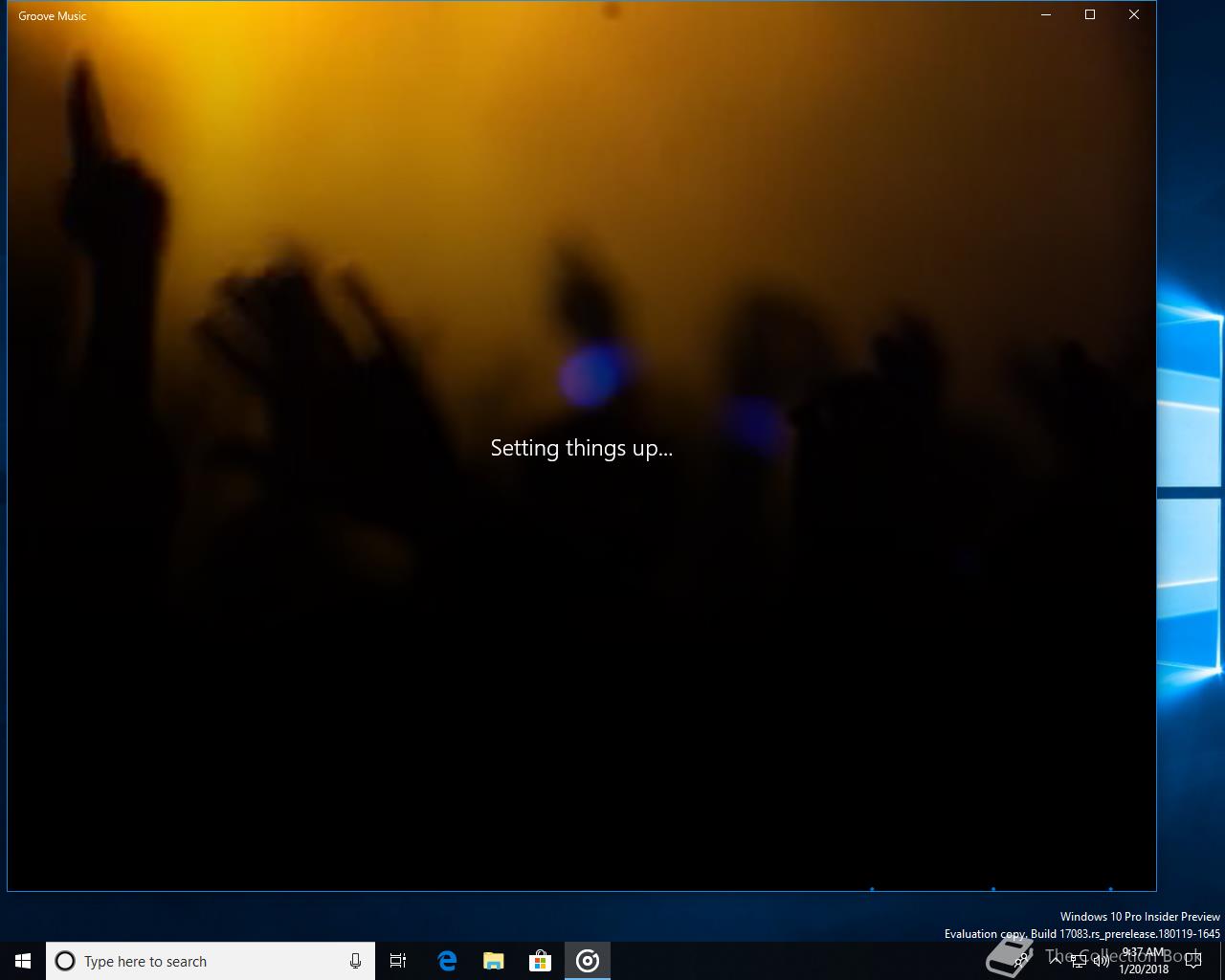This screenshot has width=1225, height=980.
Task: Open File Explorer from the taskbar
Action: (493, 961)
